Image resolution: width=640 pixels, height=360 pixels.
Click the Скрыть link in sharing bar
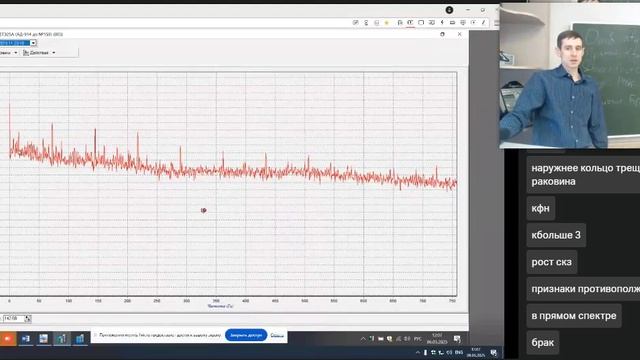pyautogui.click(x=277, y=336)
